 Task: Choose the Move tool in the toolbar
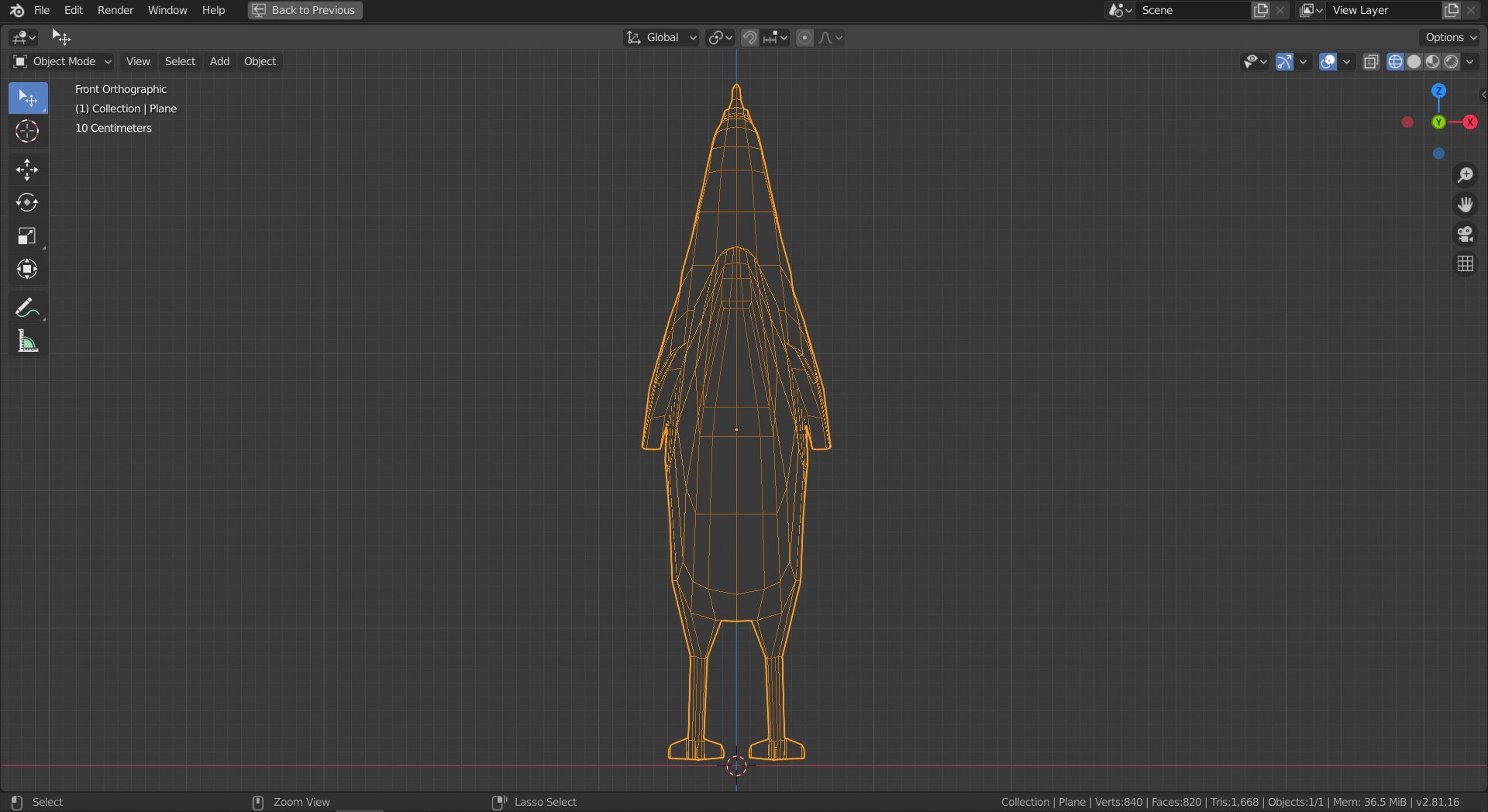(28, 170)
